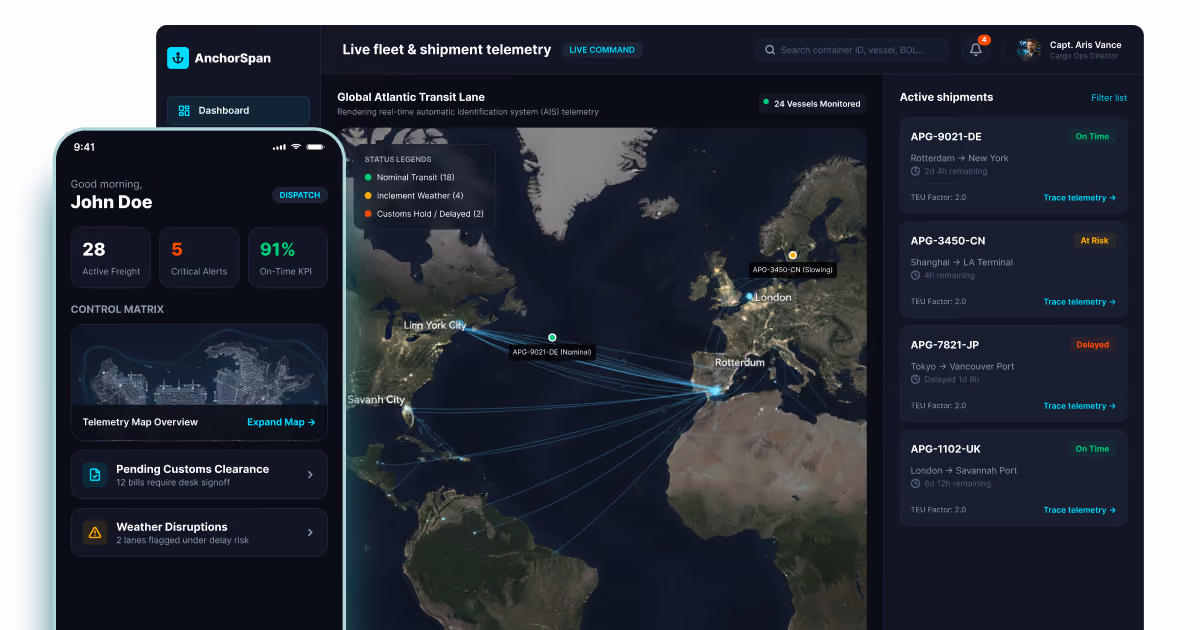Click APG-3450-CN (Slowing) map label
The width and height of the screenshot is (1200, 630).
click(x=793, y=270)
